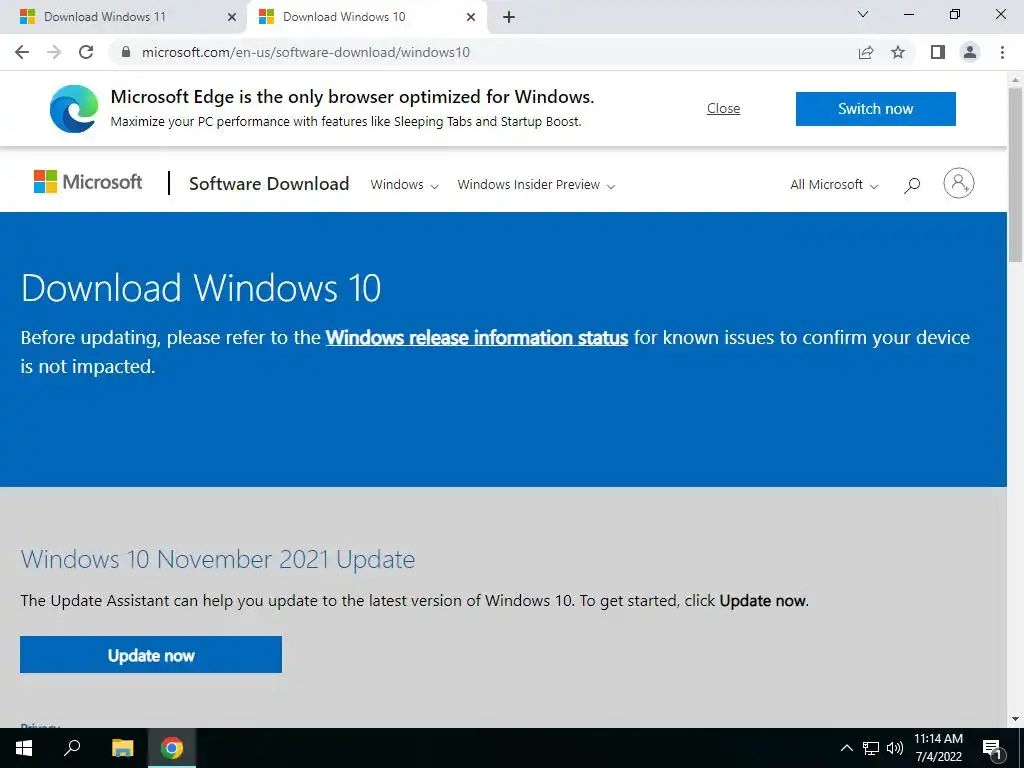Open the Windows Start menu

pos(24,748)
